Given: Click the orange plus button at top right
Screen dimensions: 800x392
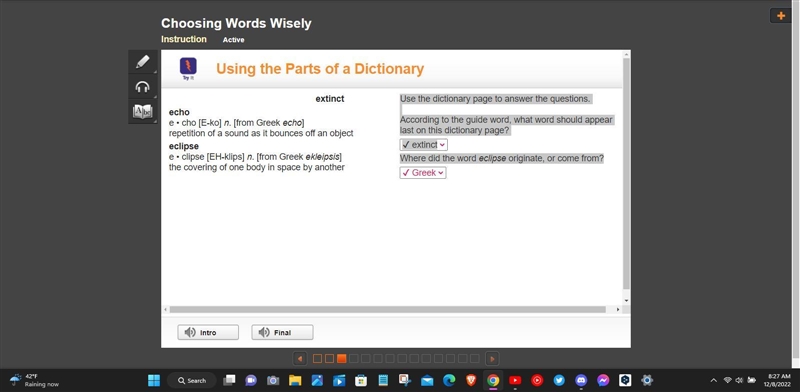Looking at the screenshot, I should 781,16.
